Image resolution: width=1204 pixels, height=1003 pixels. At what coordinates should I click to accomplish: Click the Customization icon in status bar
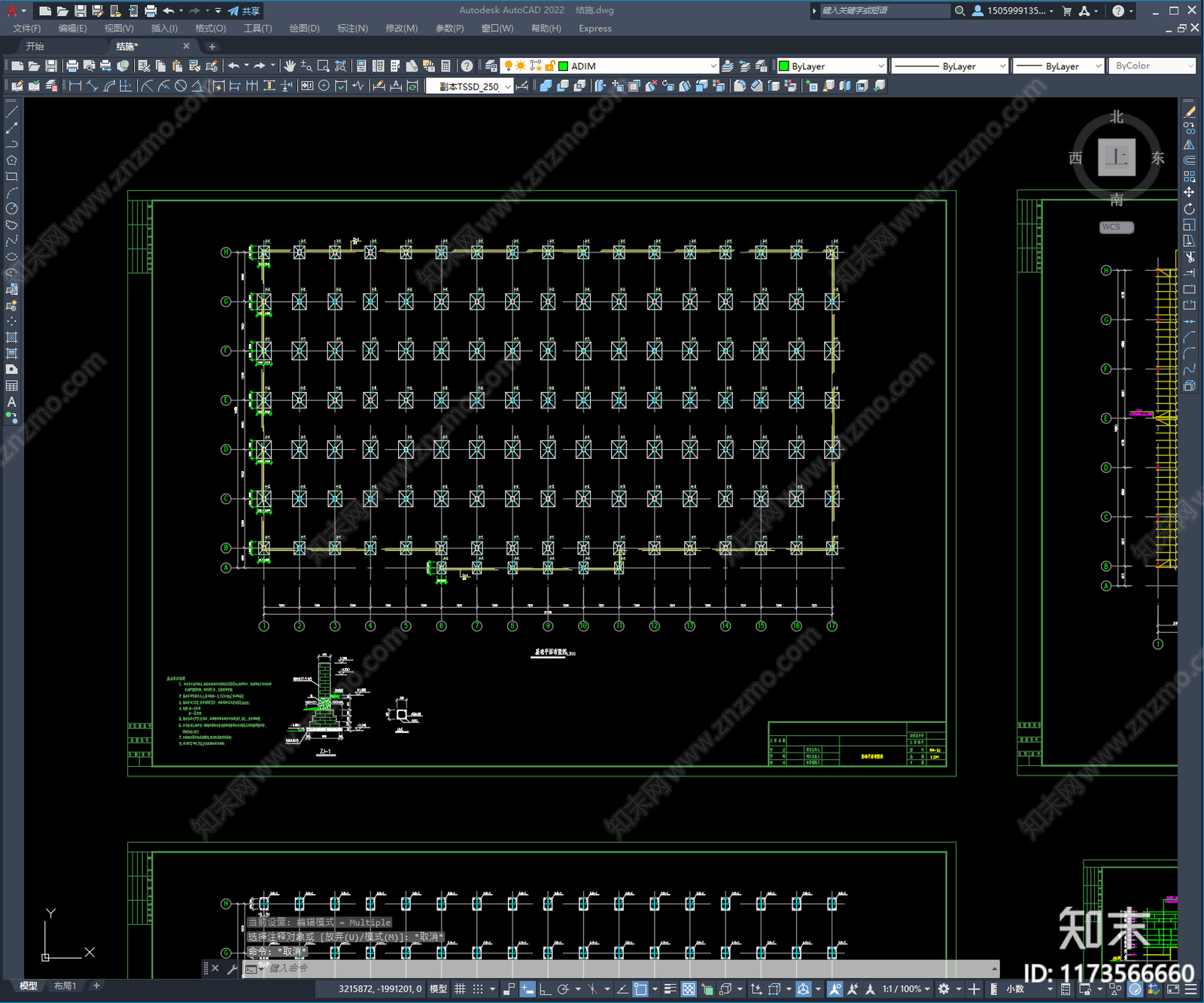pyautogui.click(x=1190, y=989)
